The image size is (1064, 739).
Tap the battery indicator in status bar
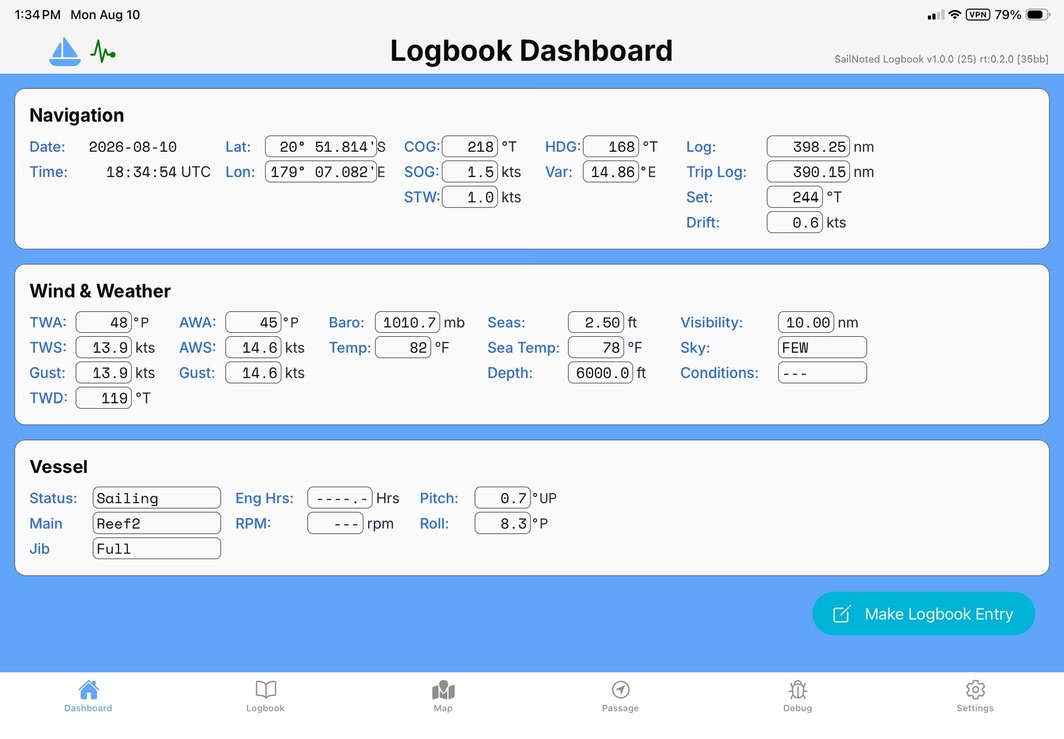(1038, 15)
